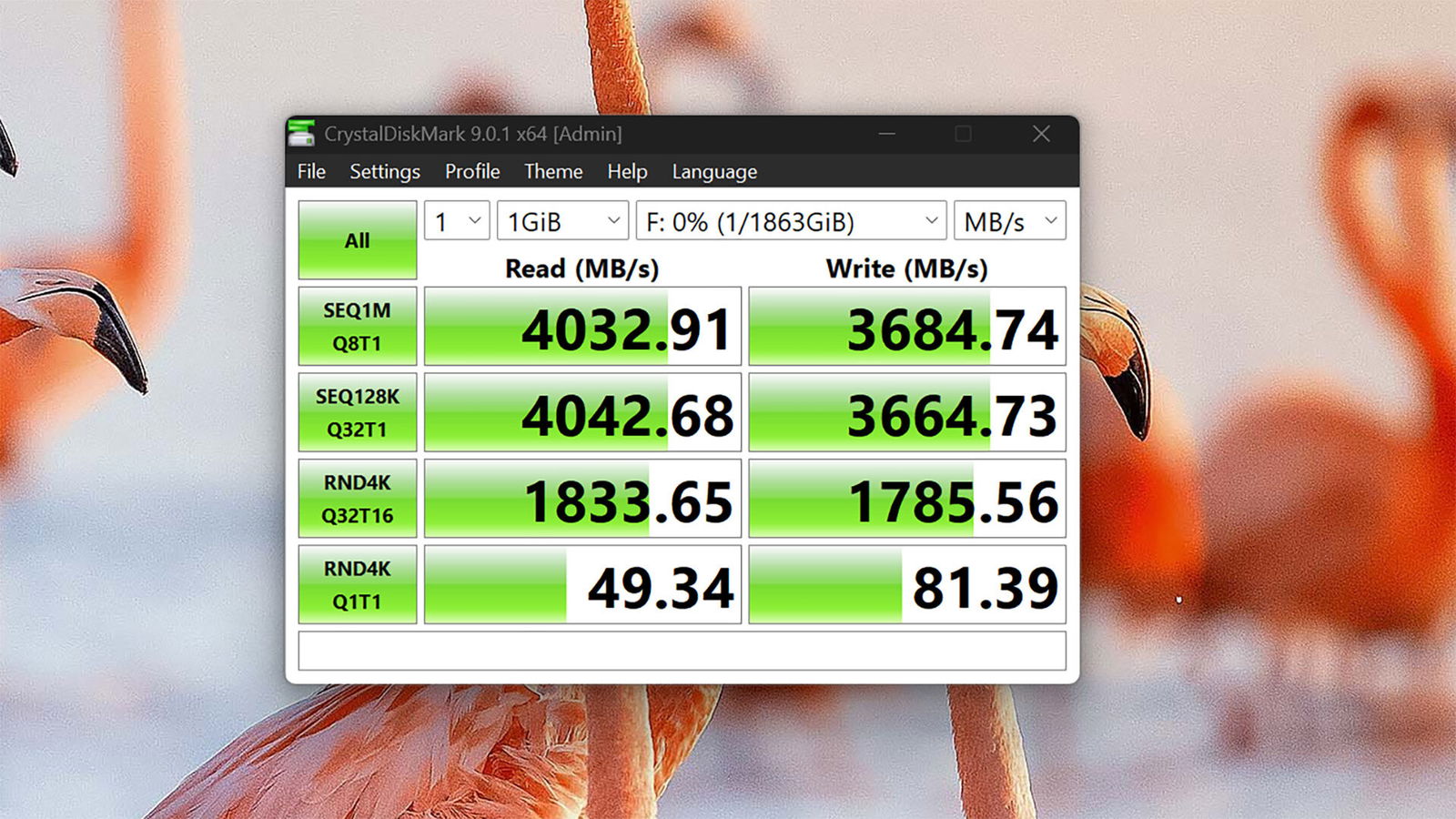The width and height of the screenshot is (1456, 819).
Task: Run the RND4K Q32T16 benchmark
Action: (x=357, y=498)
